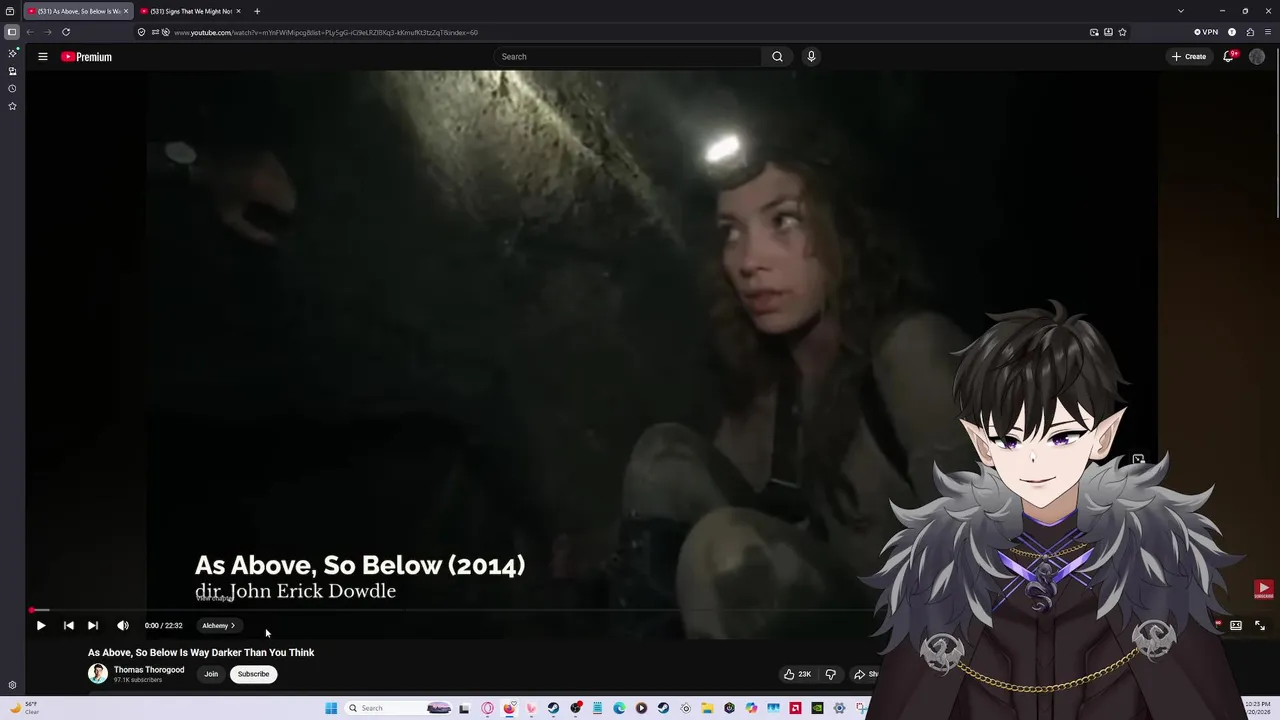Screen dimensions: 1280x720
Task: Switch to Signs That We Might Not tab
Action: (x=191, y=11)
